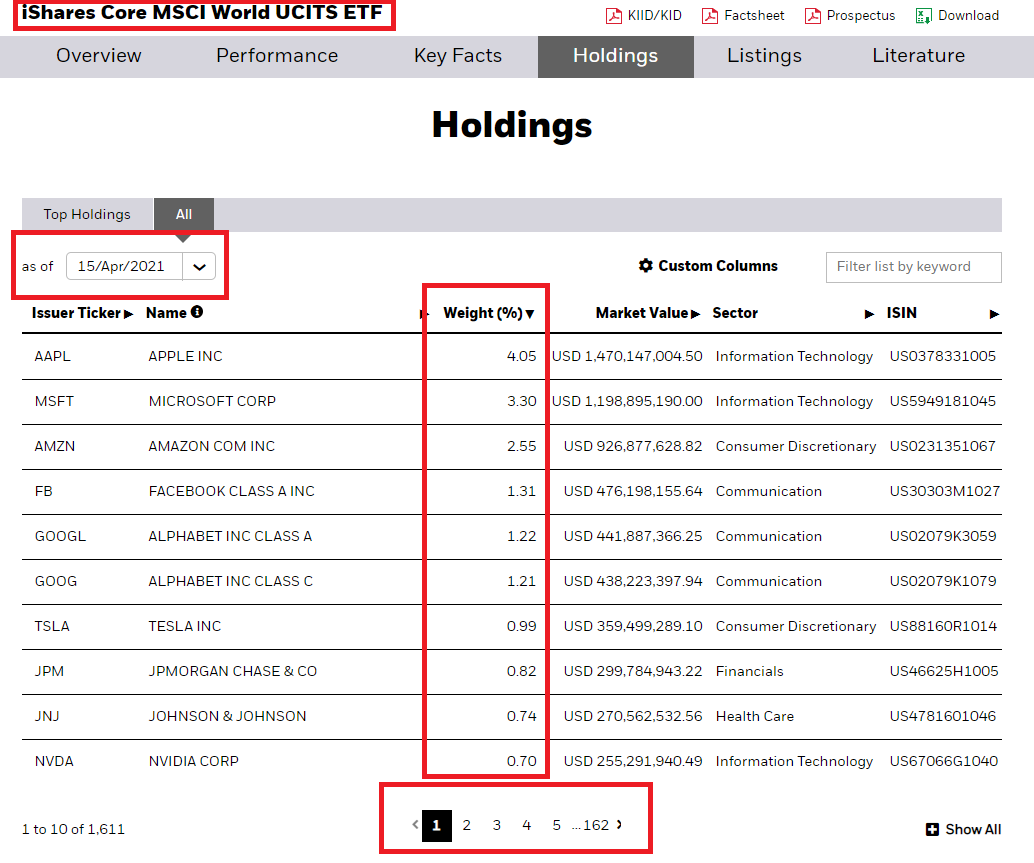Go to holdings page 4
Viewport: 1034px width, 863px height.
tap(526, 825)
